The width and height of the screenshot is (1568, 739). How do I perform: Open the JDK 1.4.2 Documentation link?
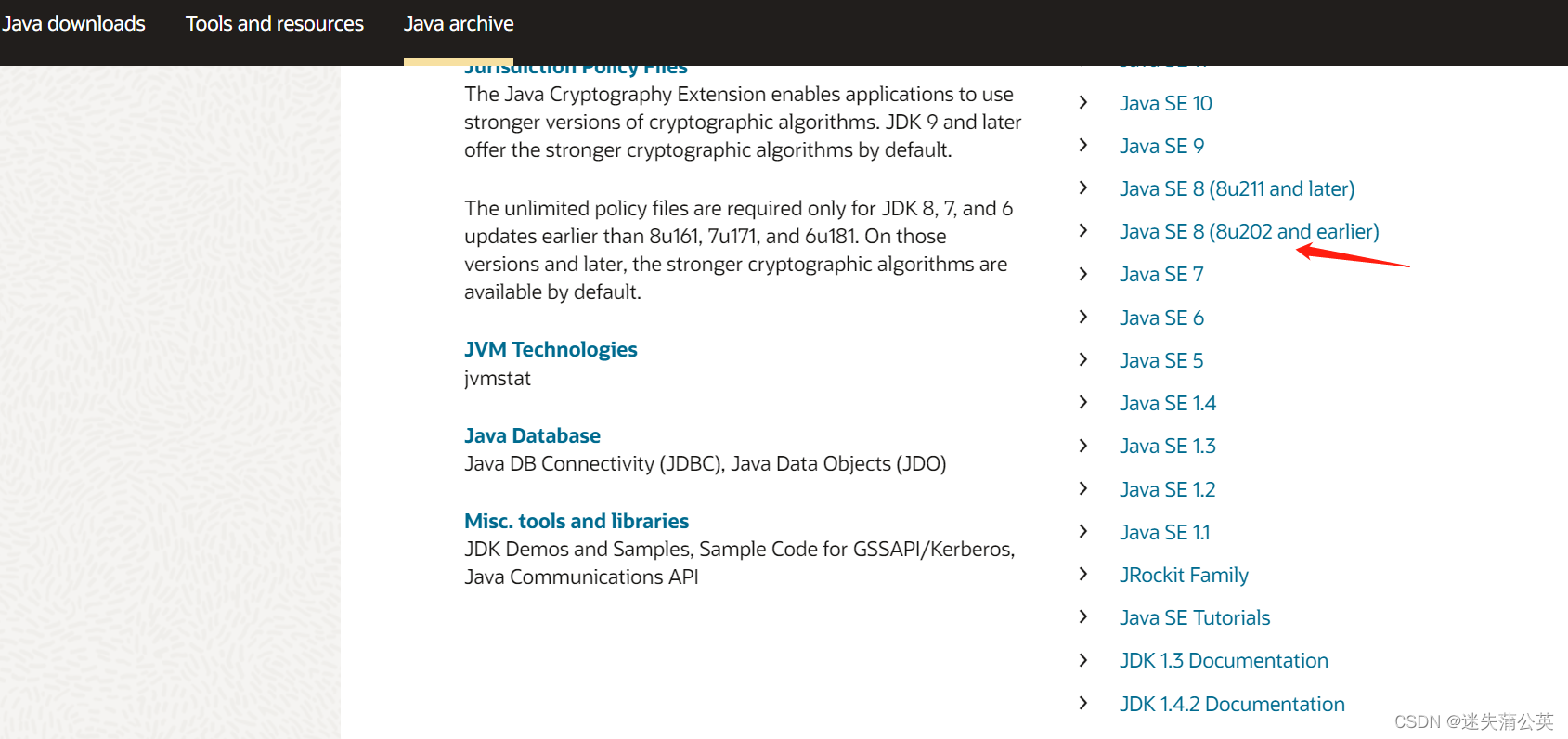pyautogui.click(x=1232, y=704)
